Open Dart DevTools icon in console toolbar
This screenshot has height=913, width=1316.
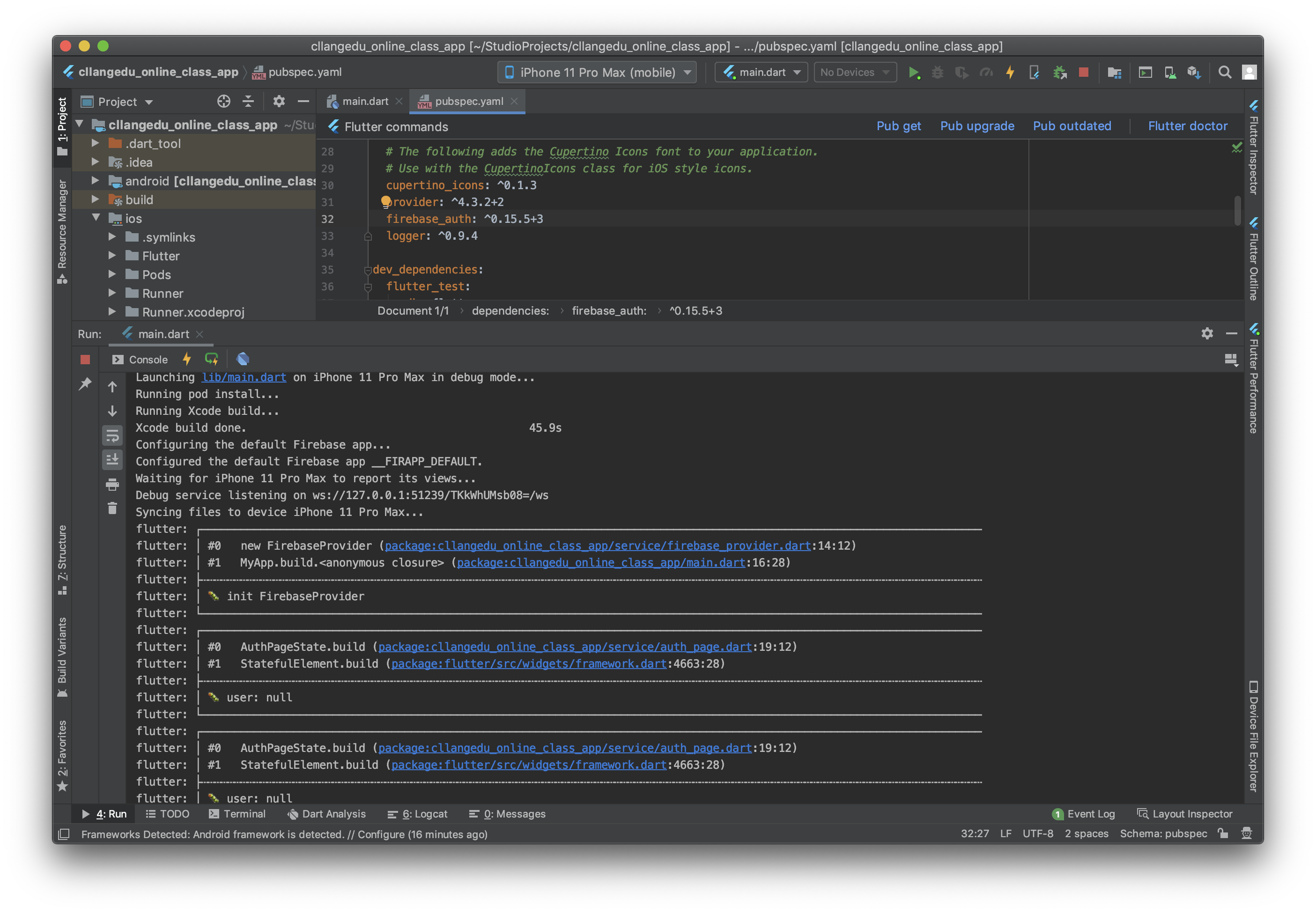243,359
